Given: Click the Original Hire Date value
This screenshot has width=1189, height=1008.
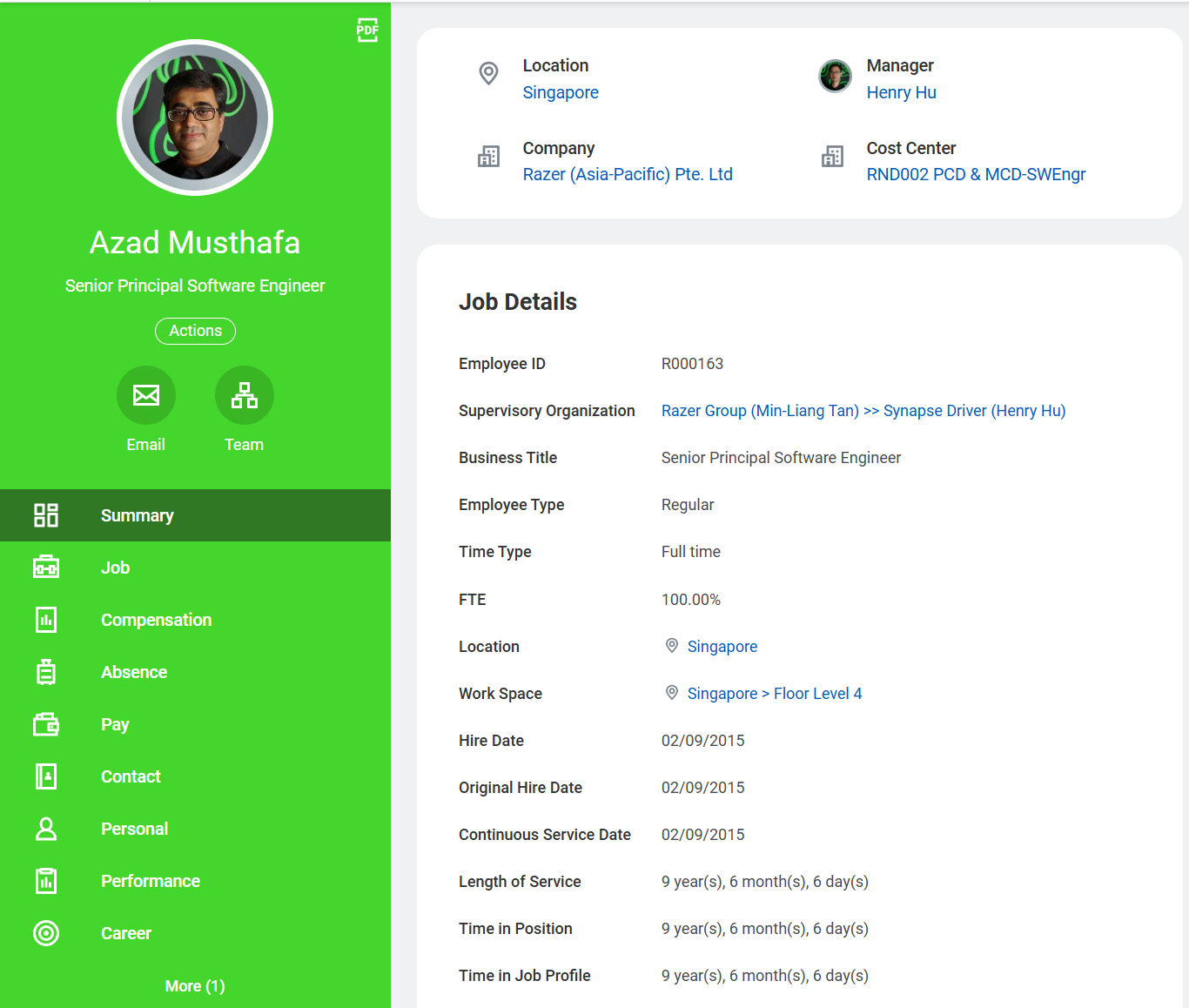Looking at the screenshot, I should click(703, 788).
